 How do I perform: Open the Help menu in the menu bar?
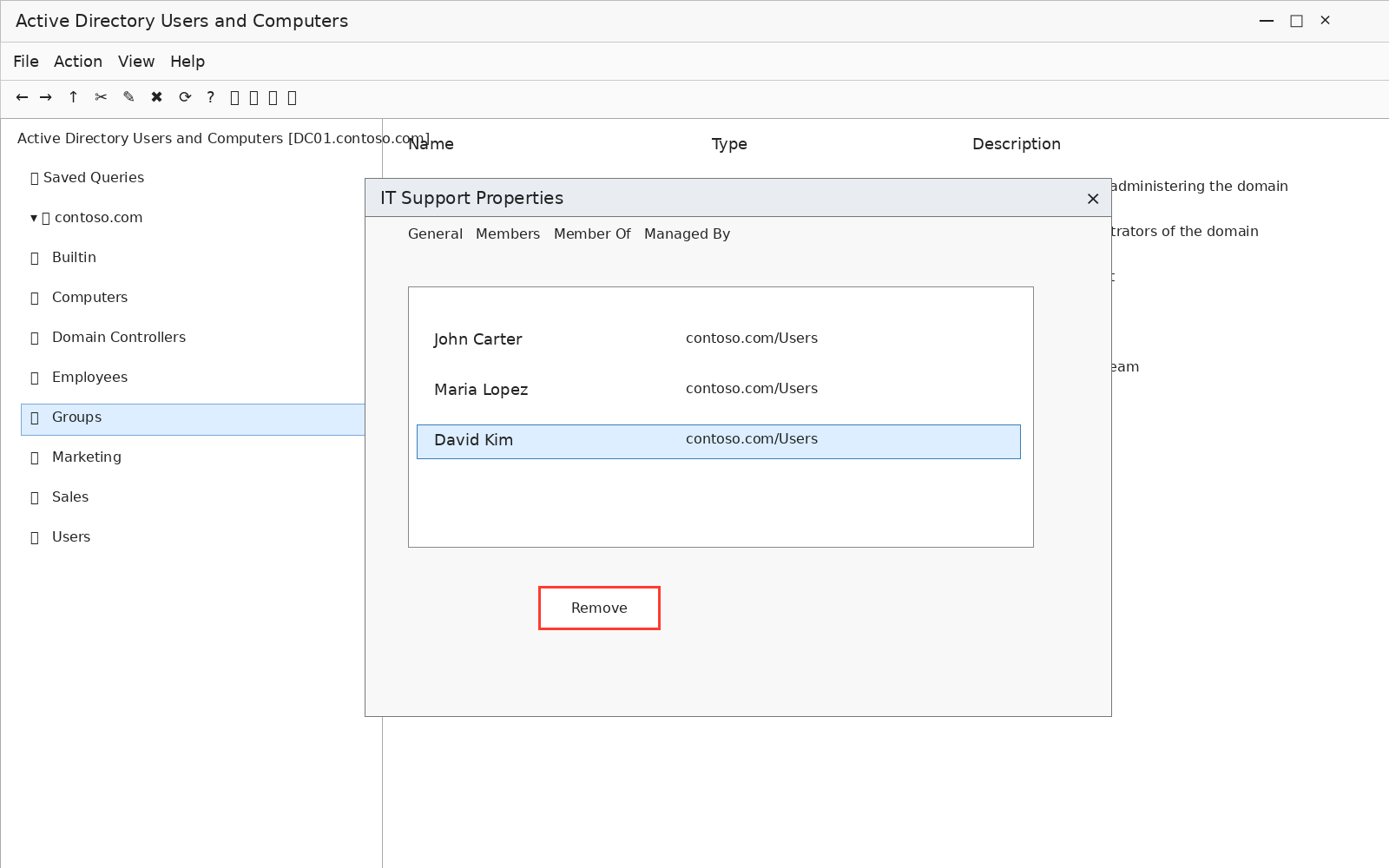pyautogui.click(x=188, y=62)
